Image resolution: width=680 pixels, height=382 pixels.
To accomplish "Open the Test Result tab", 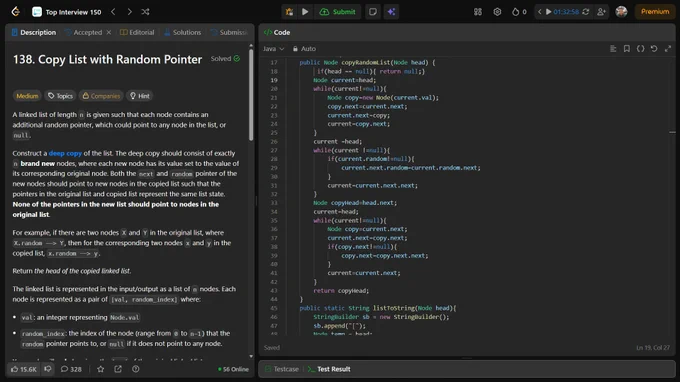I will [x=329, y=369].
